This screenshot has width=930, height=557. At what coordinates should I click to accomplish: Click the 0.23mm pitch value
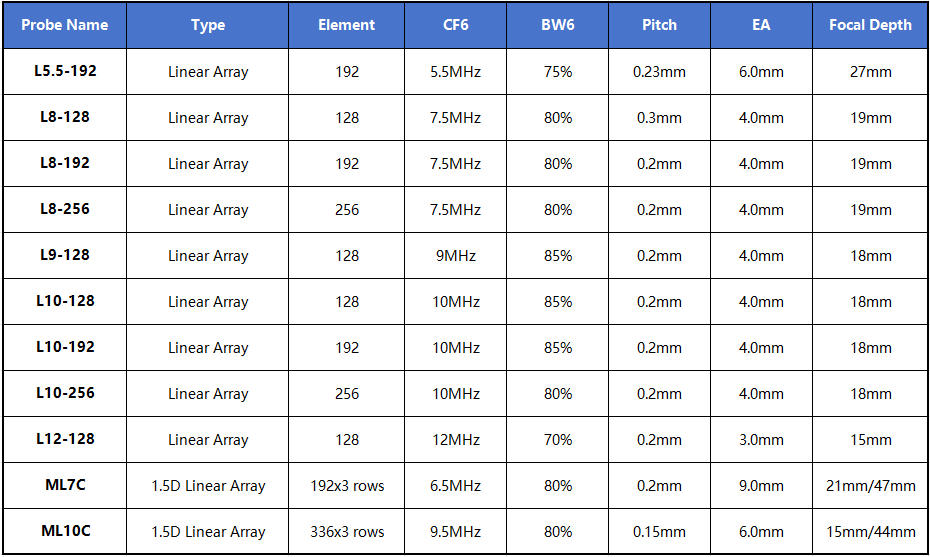coord(659,72)
